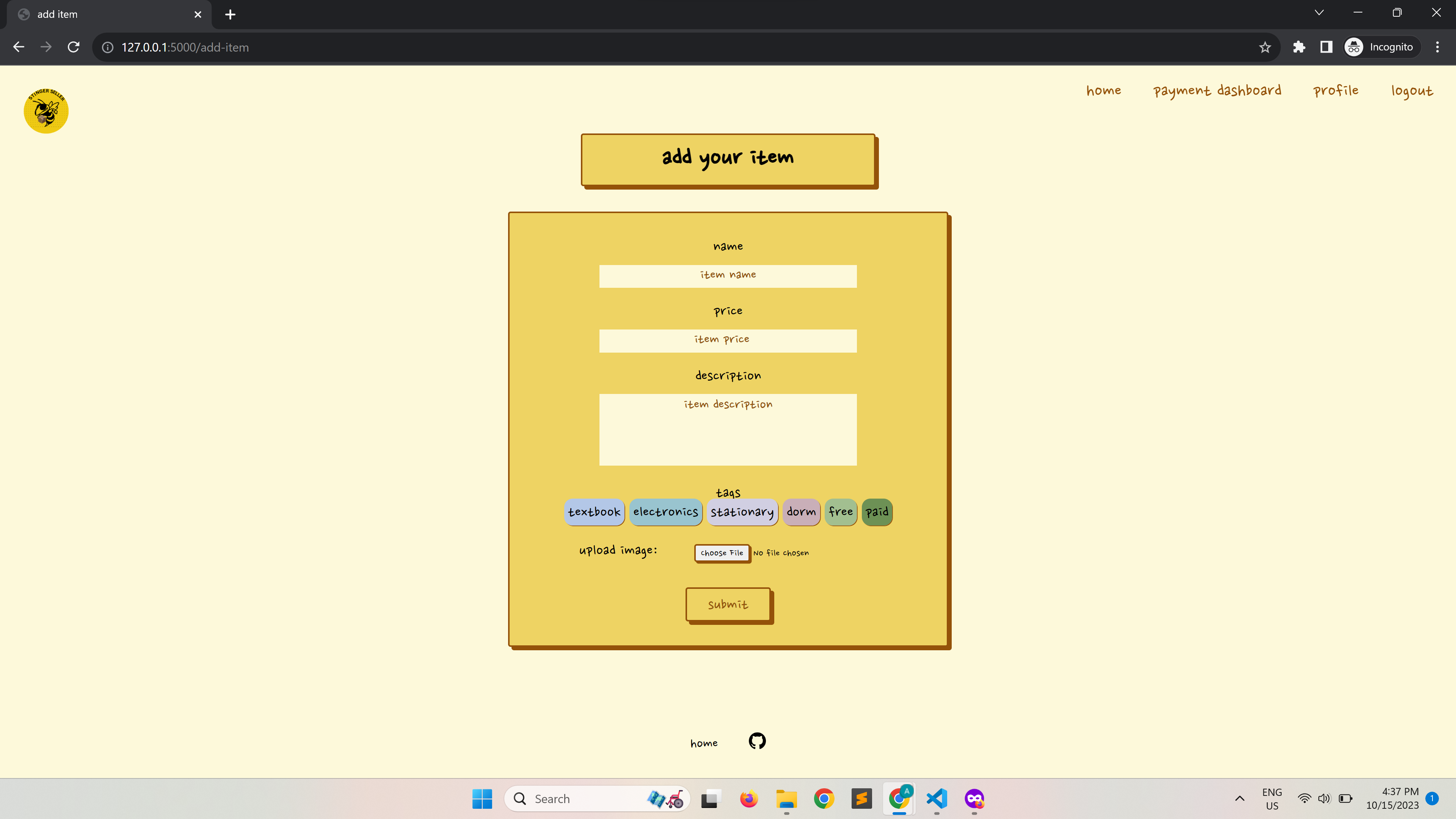1456x819 pixels.
Task: Select the free tag
Action: click(x=841, y=512)
